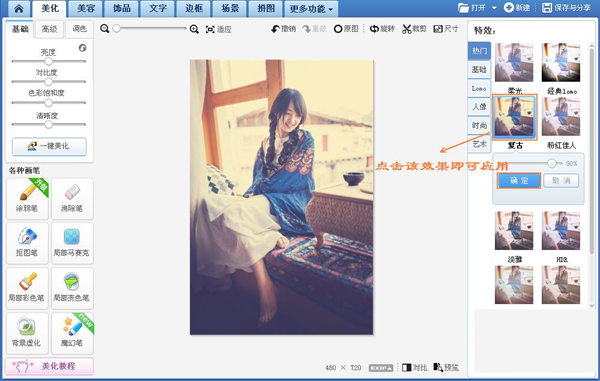
Task: Restore original image with 原图
Action: click(346, 29)
